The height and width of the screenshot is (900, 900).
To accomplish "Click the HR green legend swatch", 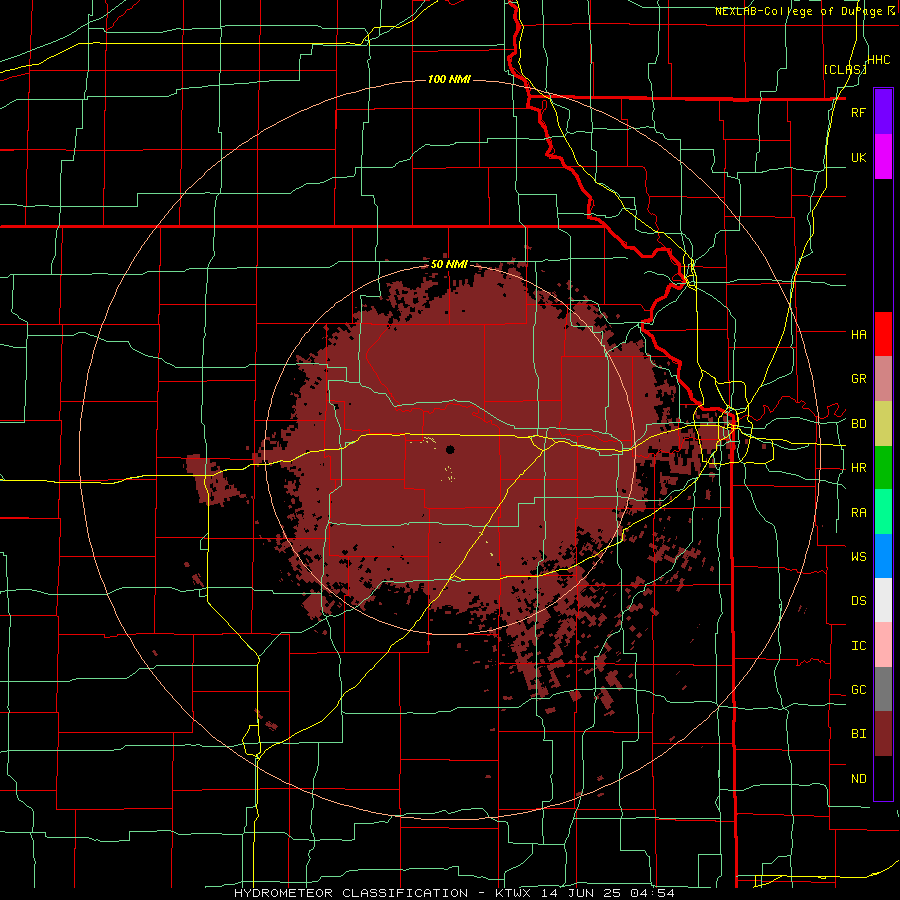I will 883,468.
